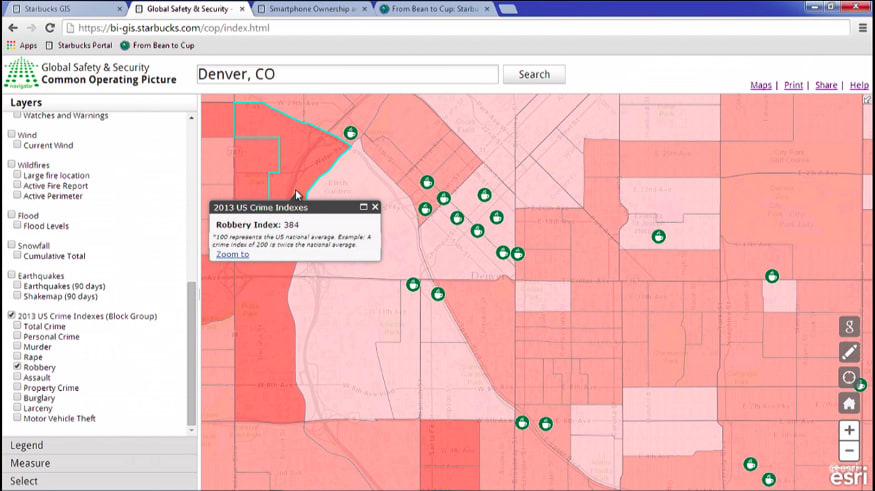Click the Home extent map button
This screenshot has width=875, height=491.
tap(849, 403)
